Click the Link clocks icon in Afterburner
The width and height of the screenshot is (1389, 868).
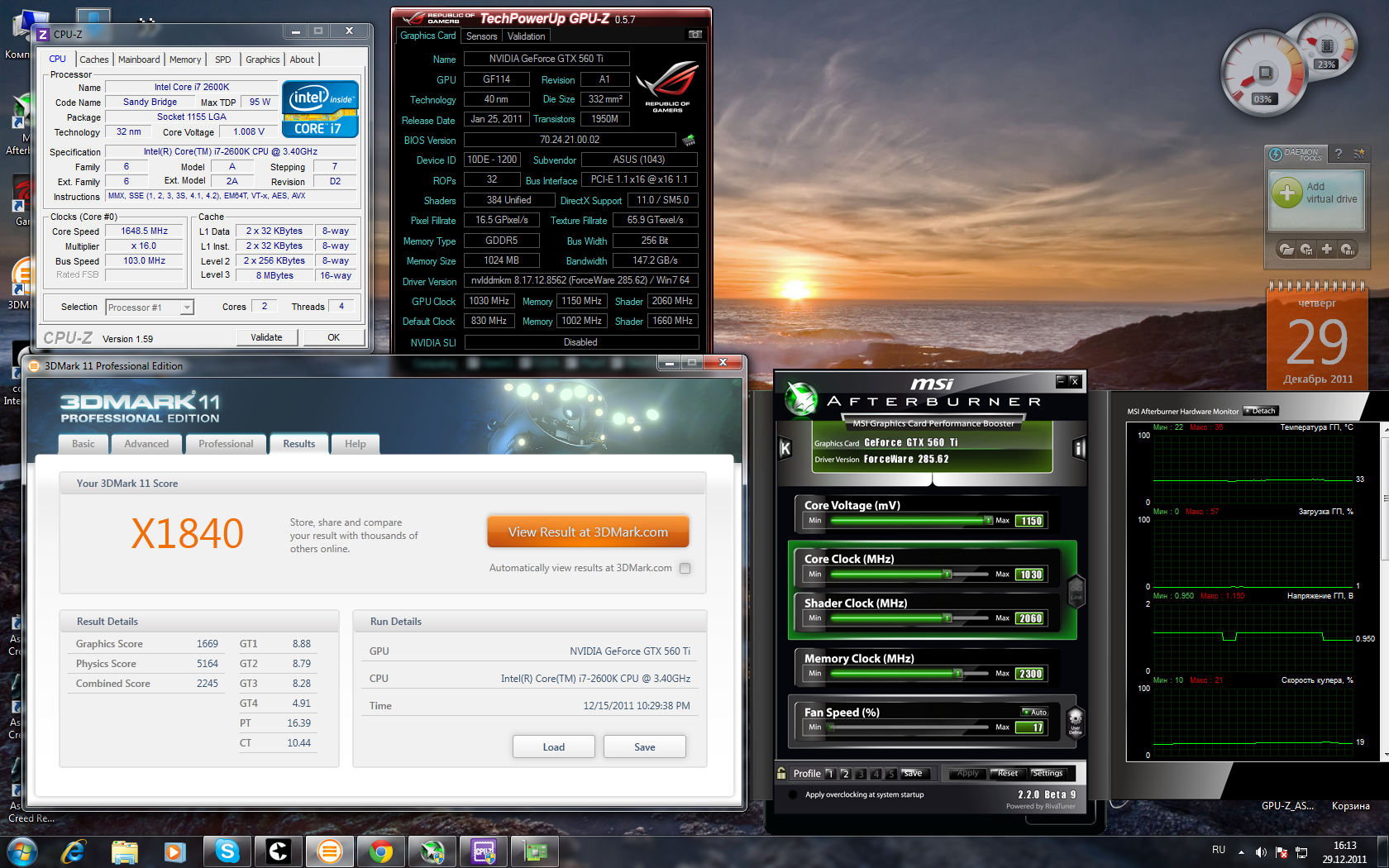(1076, 590)
